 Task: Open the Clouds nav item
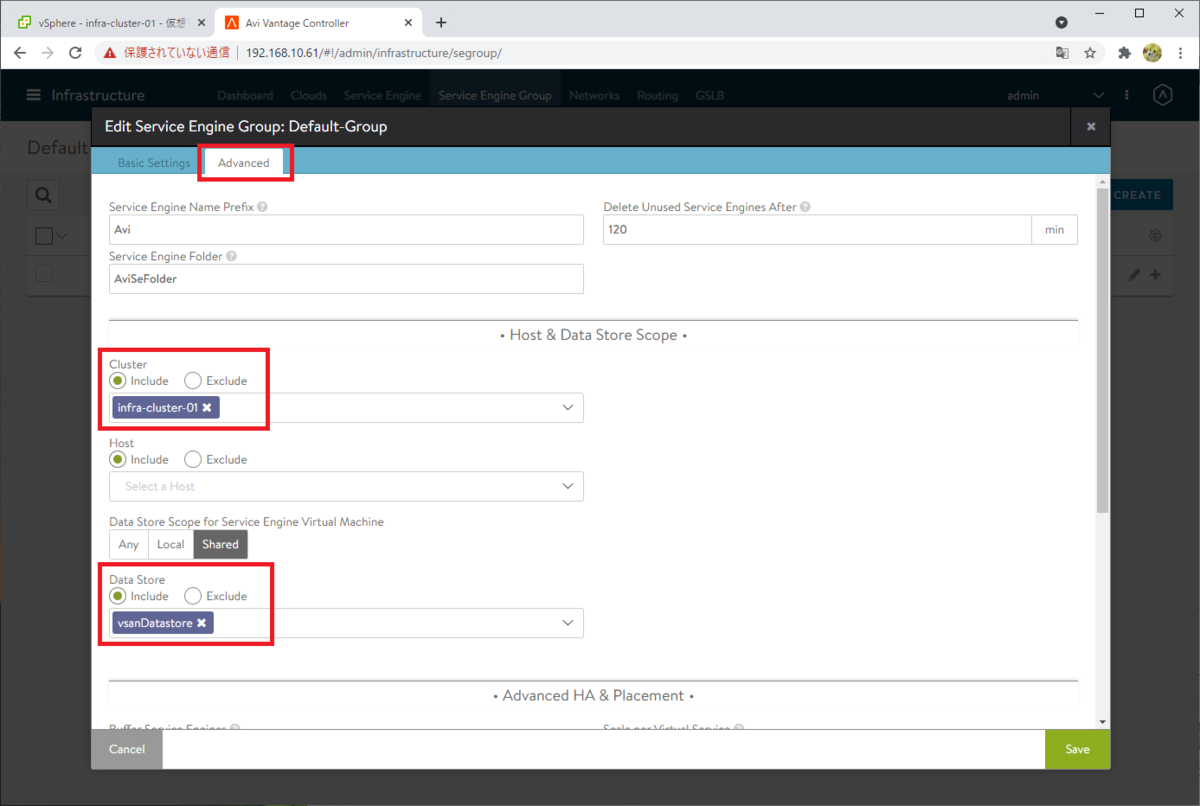(309, 95)
